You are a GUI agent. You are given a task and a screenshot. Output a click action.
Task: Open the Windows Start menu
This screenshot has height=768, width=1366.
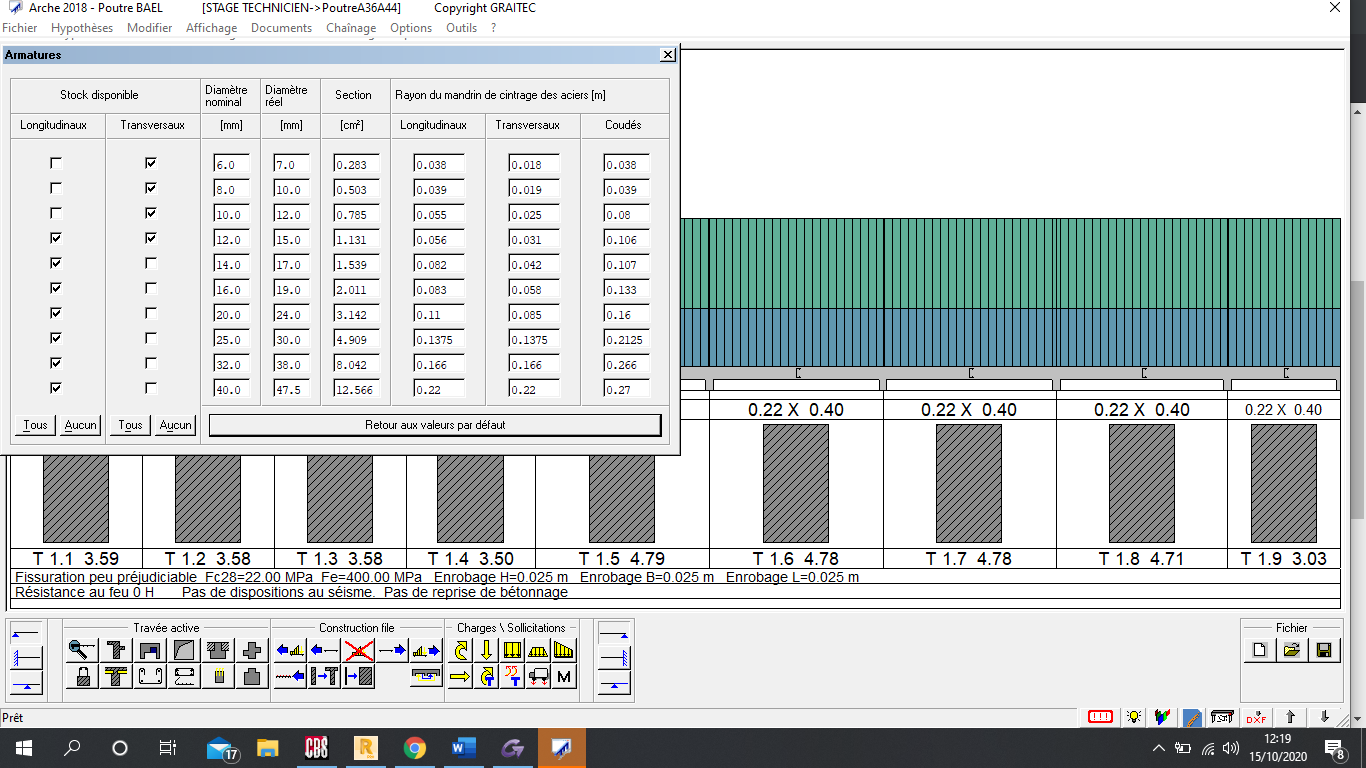pos(23,748)
